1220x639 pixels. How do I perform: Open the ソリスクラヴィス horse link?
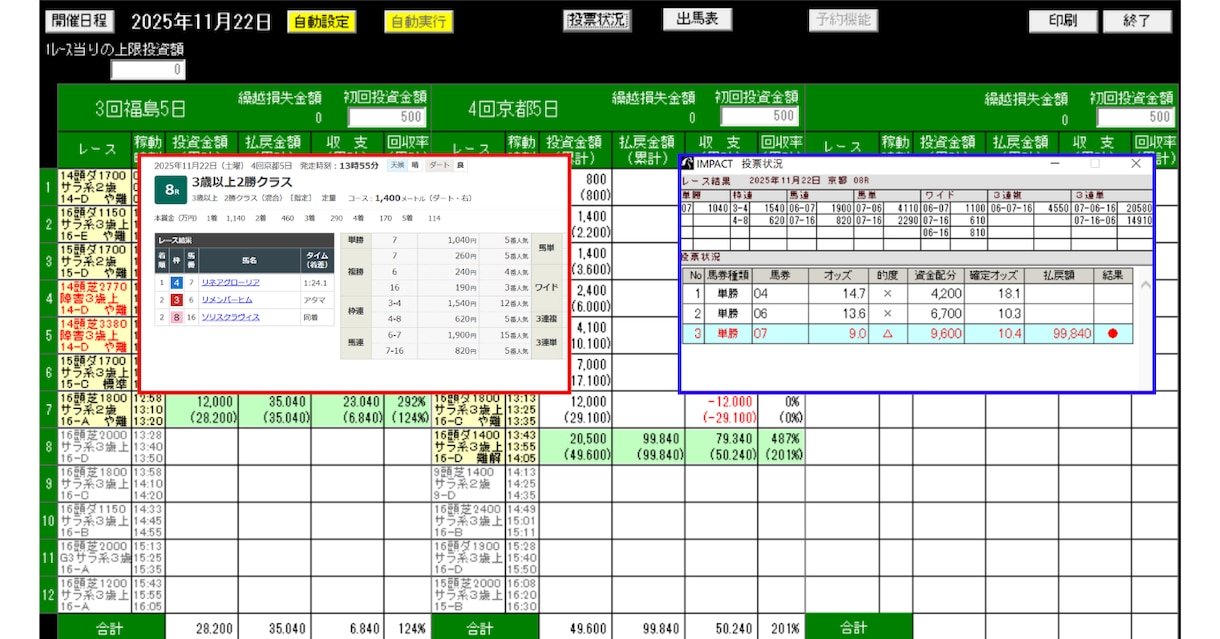coord(230,317)
